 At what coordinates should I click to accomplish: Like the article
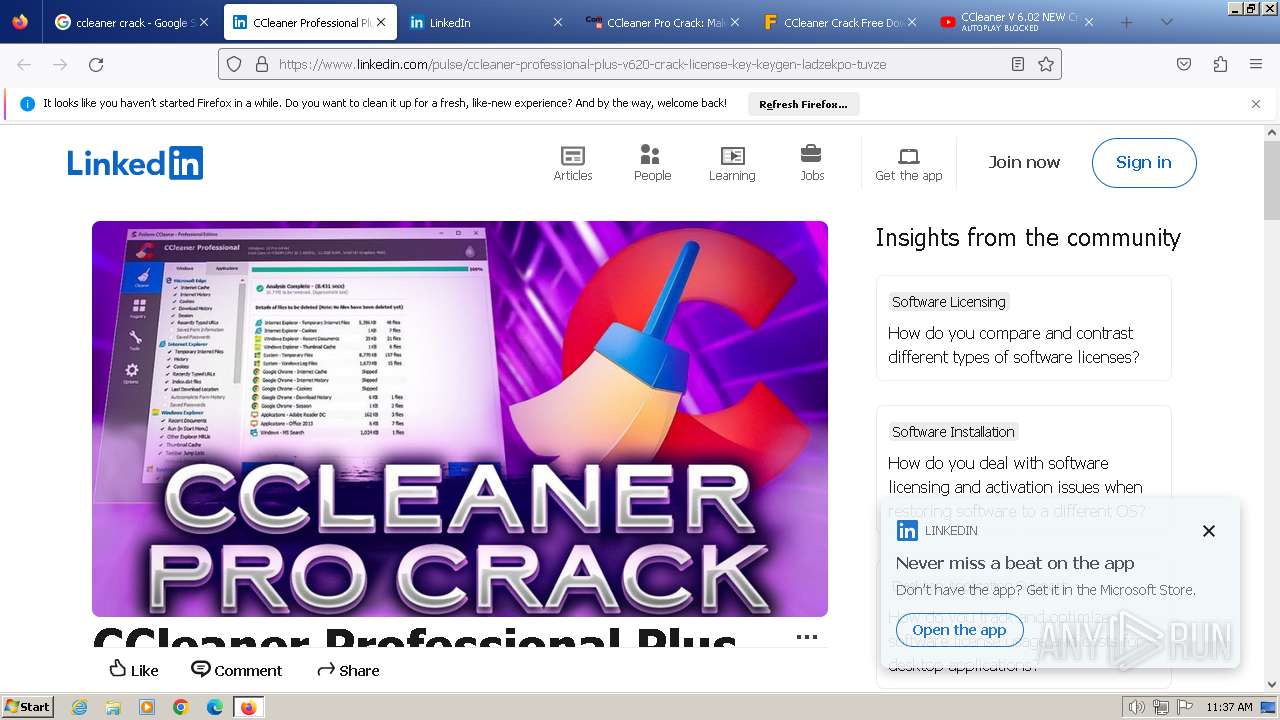[133, 670]
